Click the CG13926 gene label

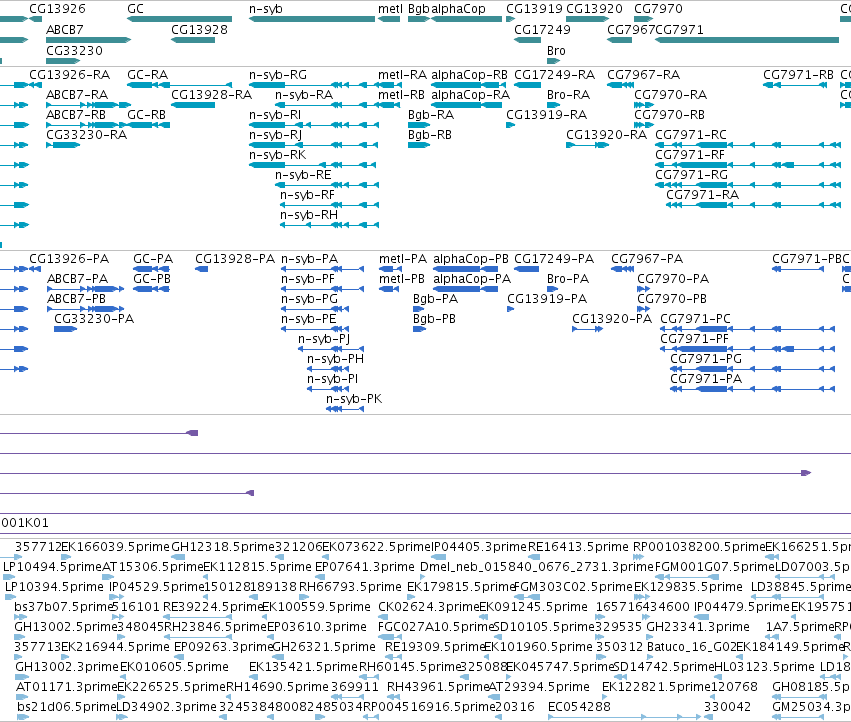coord(57,9)
